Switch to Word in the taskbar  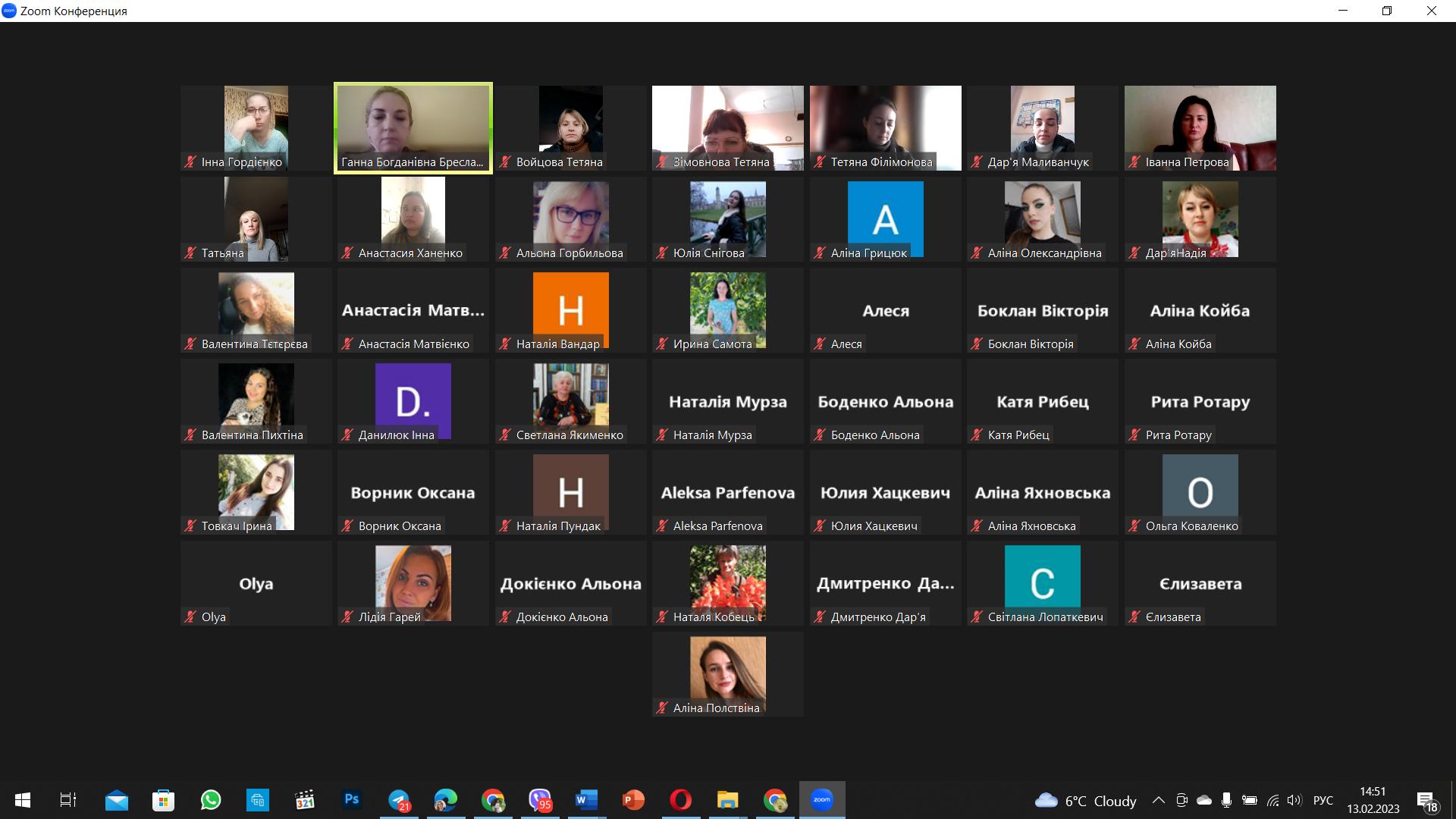[586, 800]
